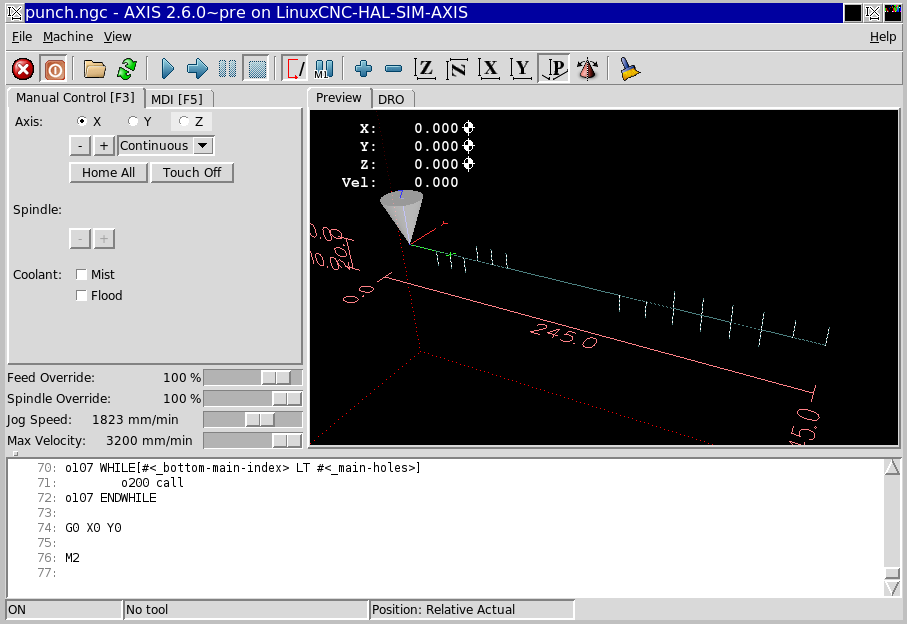The height and width of the screenshot is (624, 907).
Task: Click the tool cone in preview
Action: click(x=403, y=215)
